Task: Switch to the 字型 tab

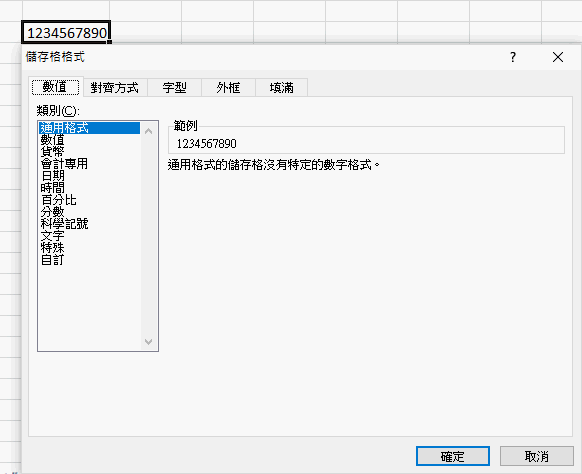Action: point(174,88)
